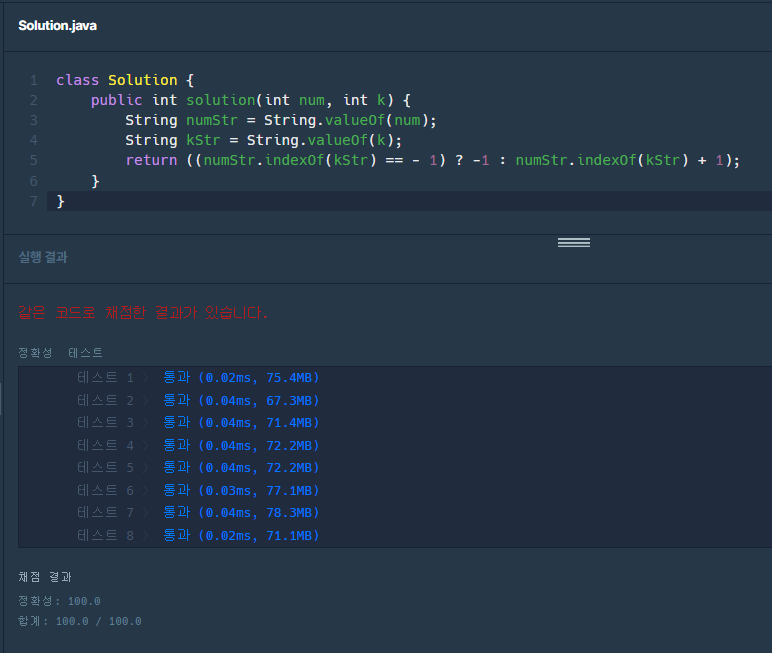Viewport: 772px width, 653px height.
Task: Click the chevron next to 테스트 7
Action: [146, 513]
